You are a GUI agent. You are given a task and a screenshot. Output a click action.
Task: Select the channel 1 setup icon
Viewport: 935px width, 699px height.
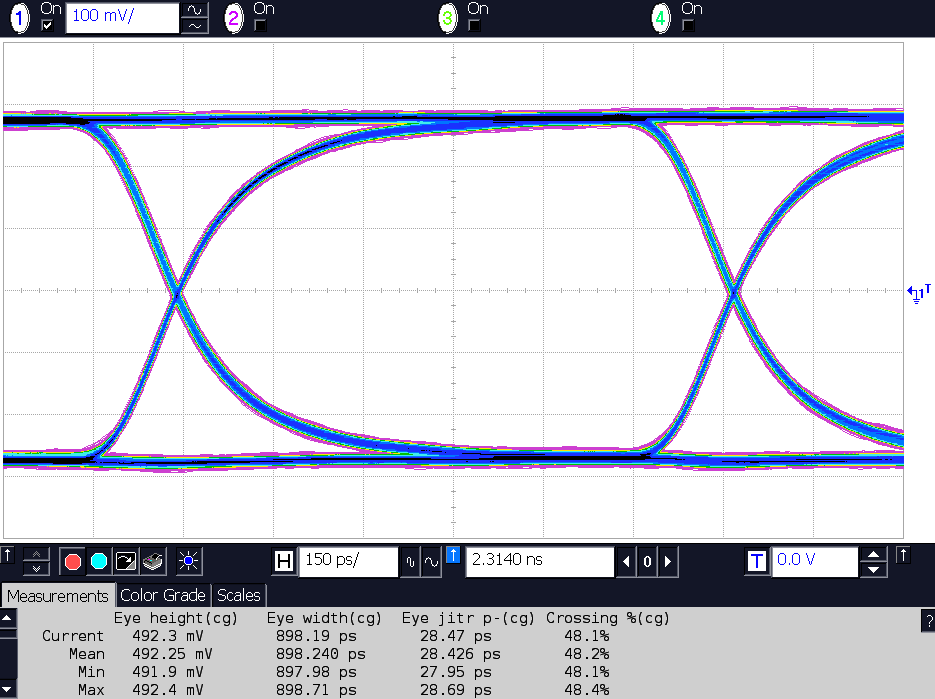pos(18,18)
